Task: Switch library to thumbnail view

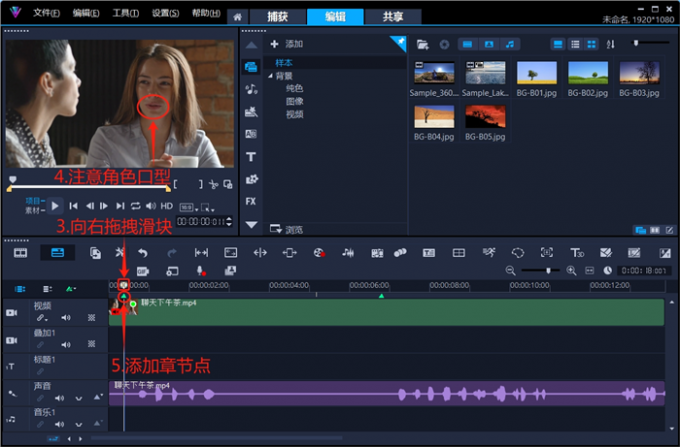Action: [591, 44]
